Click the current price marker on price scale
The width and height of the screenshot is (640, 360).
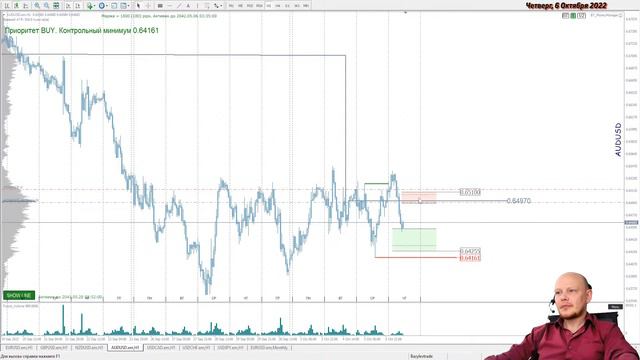631,222
